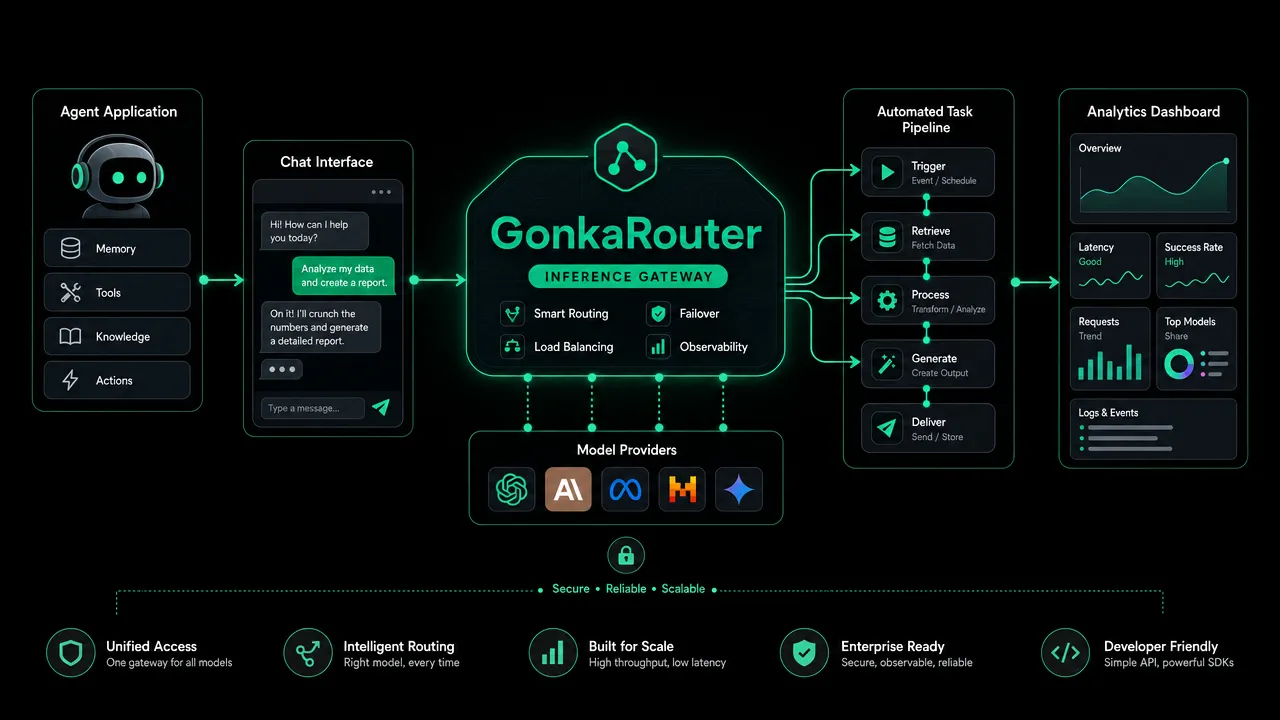Image resolution: width=1280 pixels, height=720 pixels.
Task: Send the chat message with paper plane icon
Action: pyautogui.click(x=380, y=407)
